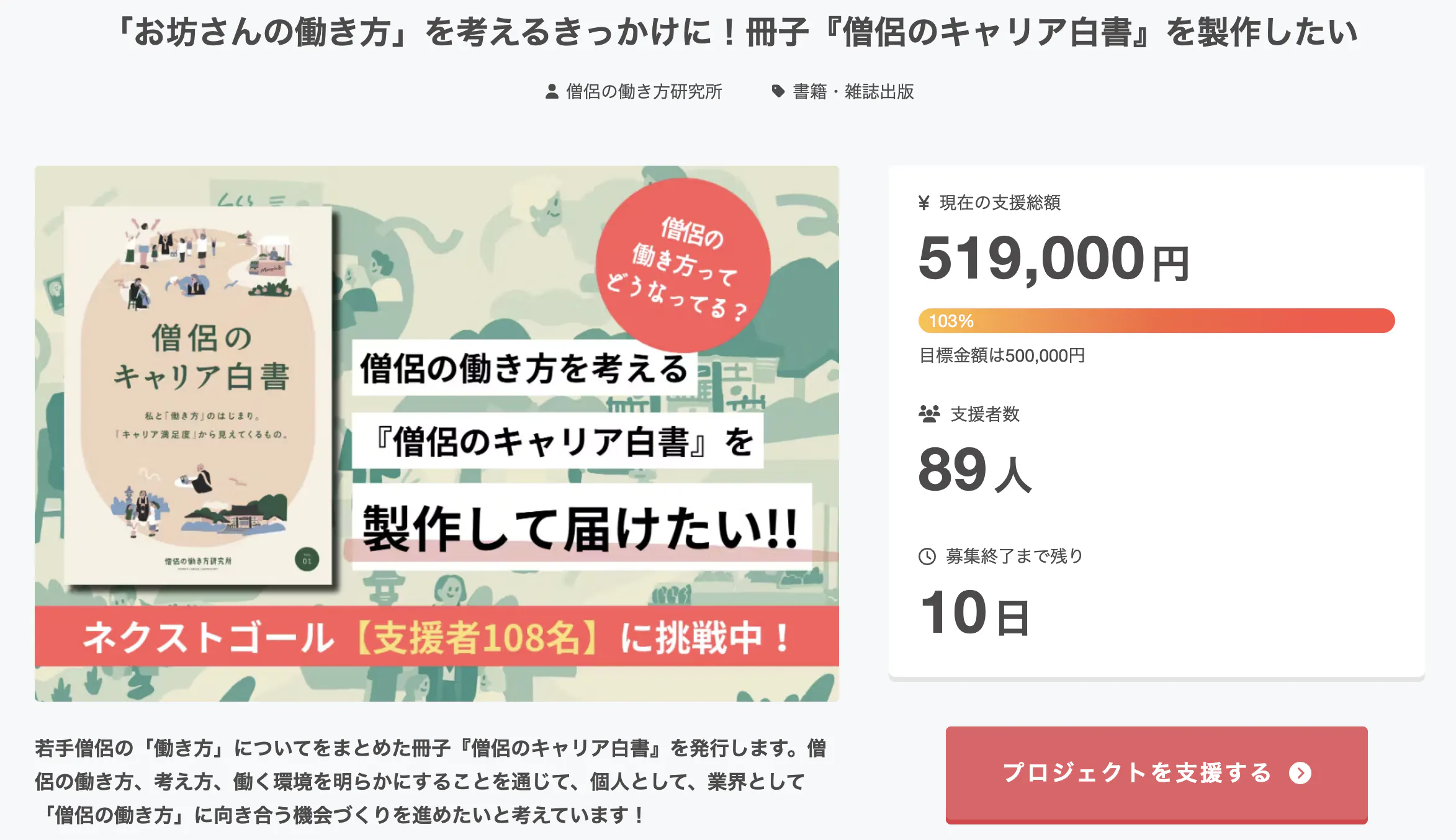
Task: Click the 10日 remaining days figure
Action: click(974, 613)
